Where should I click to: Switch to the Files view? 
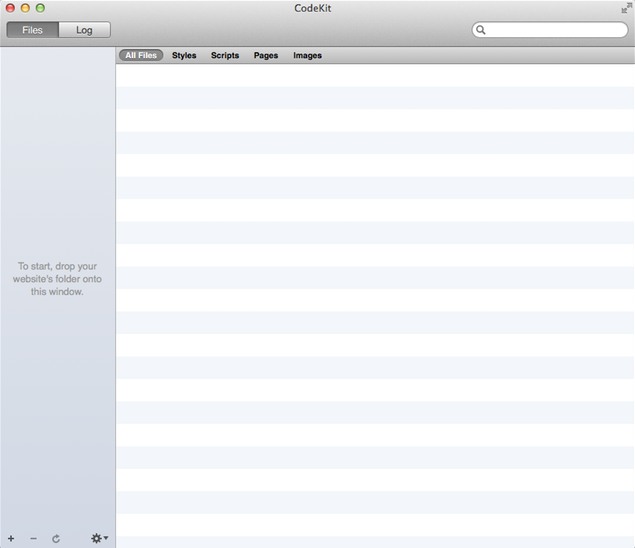pos(32,30)
